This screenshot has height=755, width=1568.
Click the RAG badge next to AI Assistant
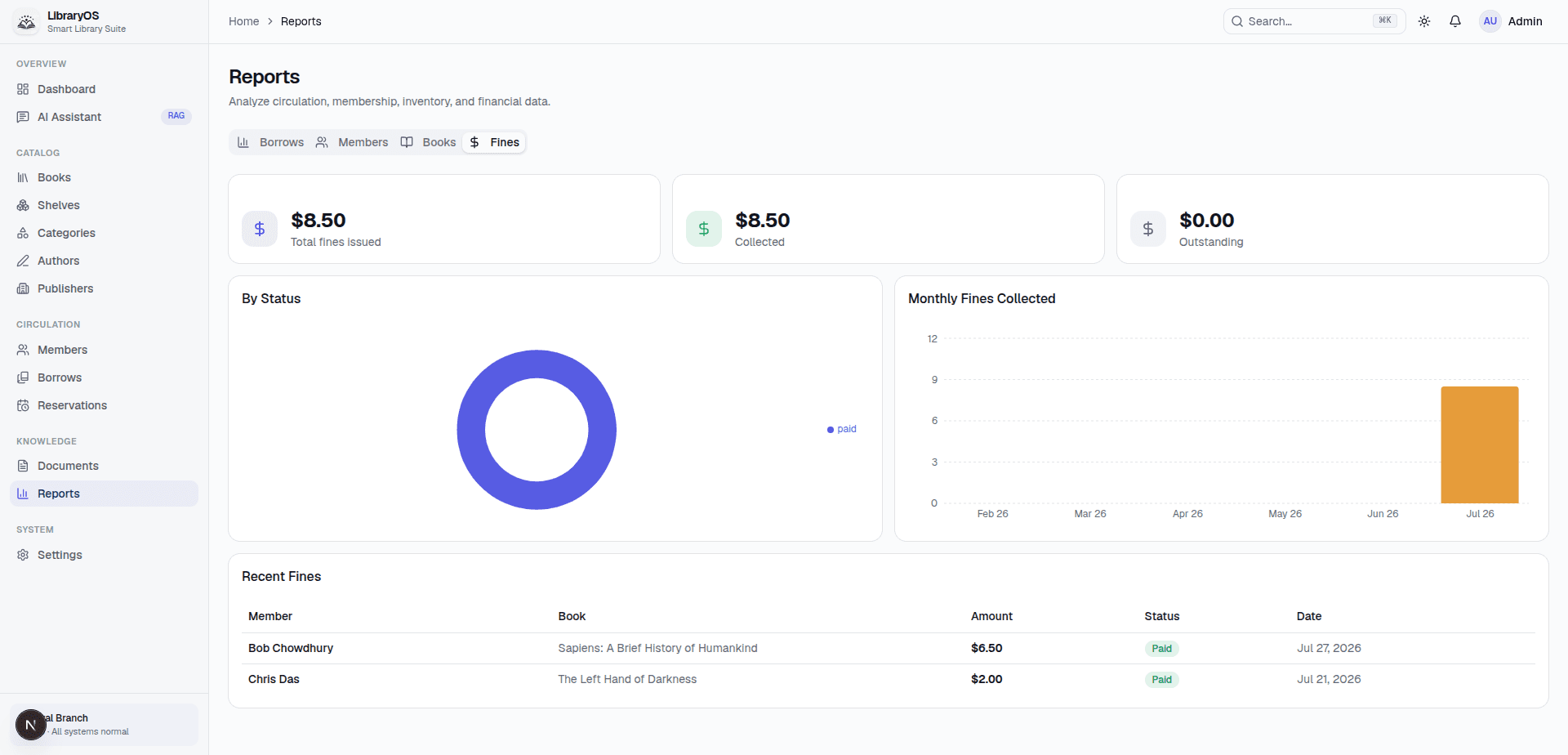point(176,116)
